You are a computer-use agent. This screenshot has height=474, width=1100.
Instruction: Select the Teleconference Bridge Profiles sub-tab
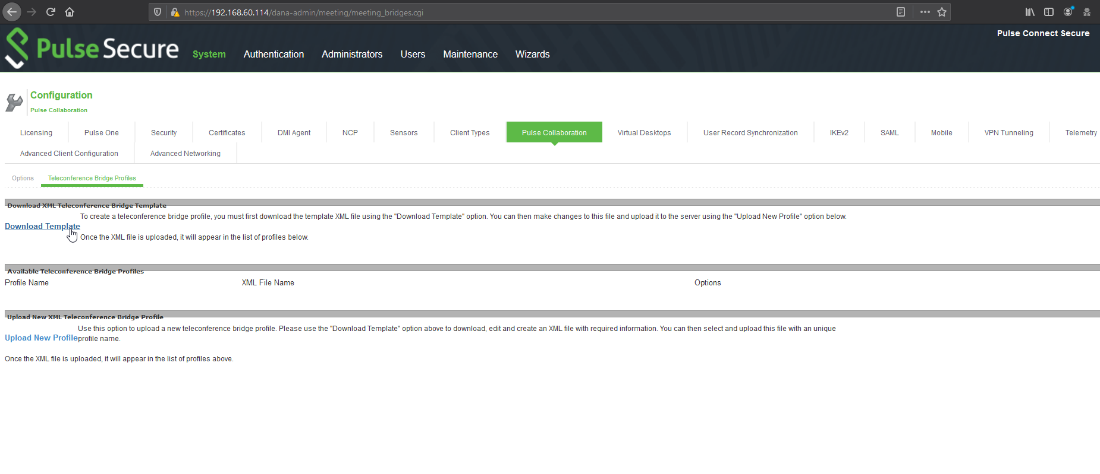click(x=92, y=178)
